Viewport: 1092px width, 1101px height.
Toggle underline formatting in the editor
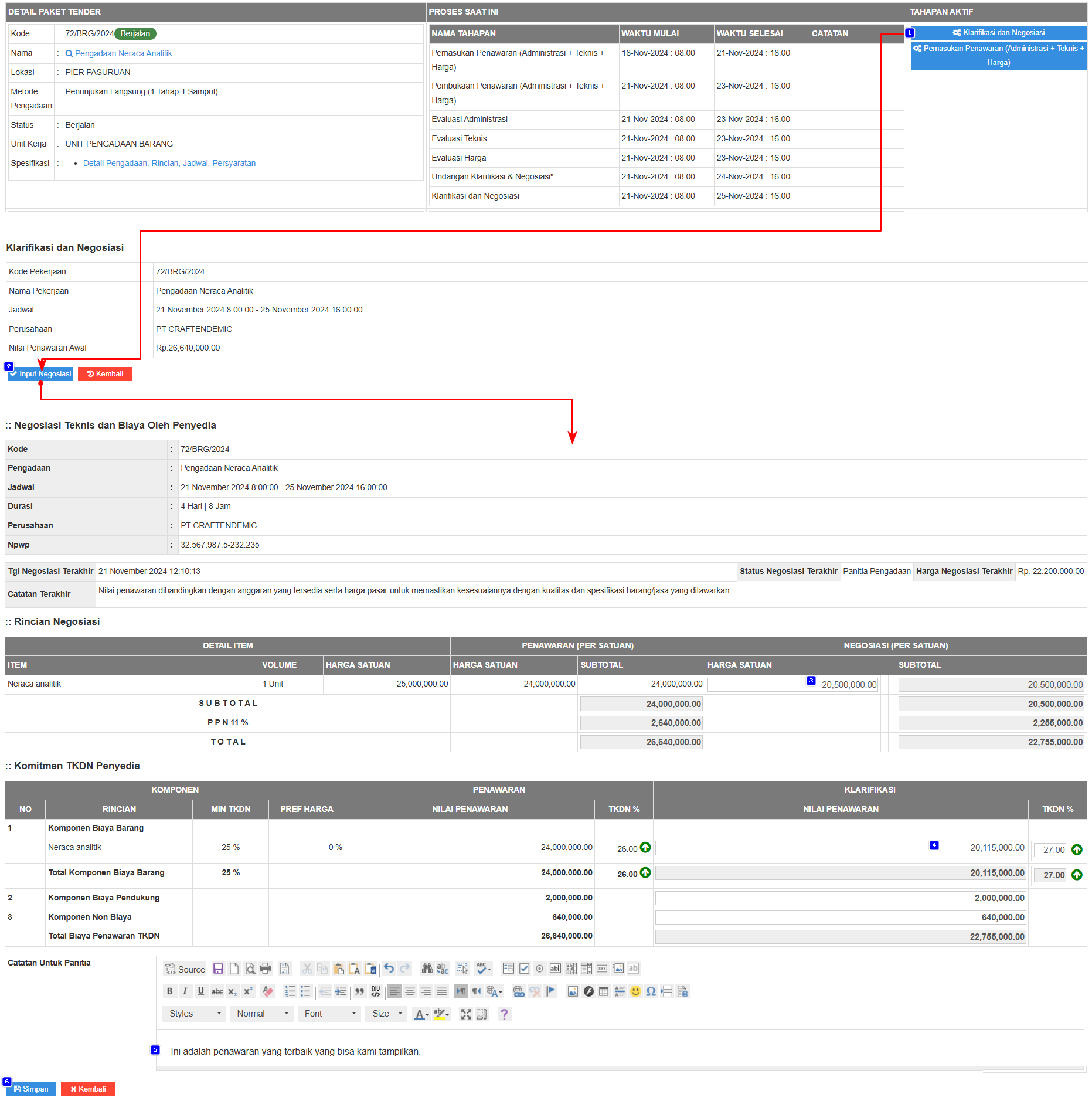(200, 991)
